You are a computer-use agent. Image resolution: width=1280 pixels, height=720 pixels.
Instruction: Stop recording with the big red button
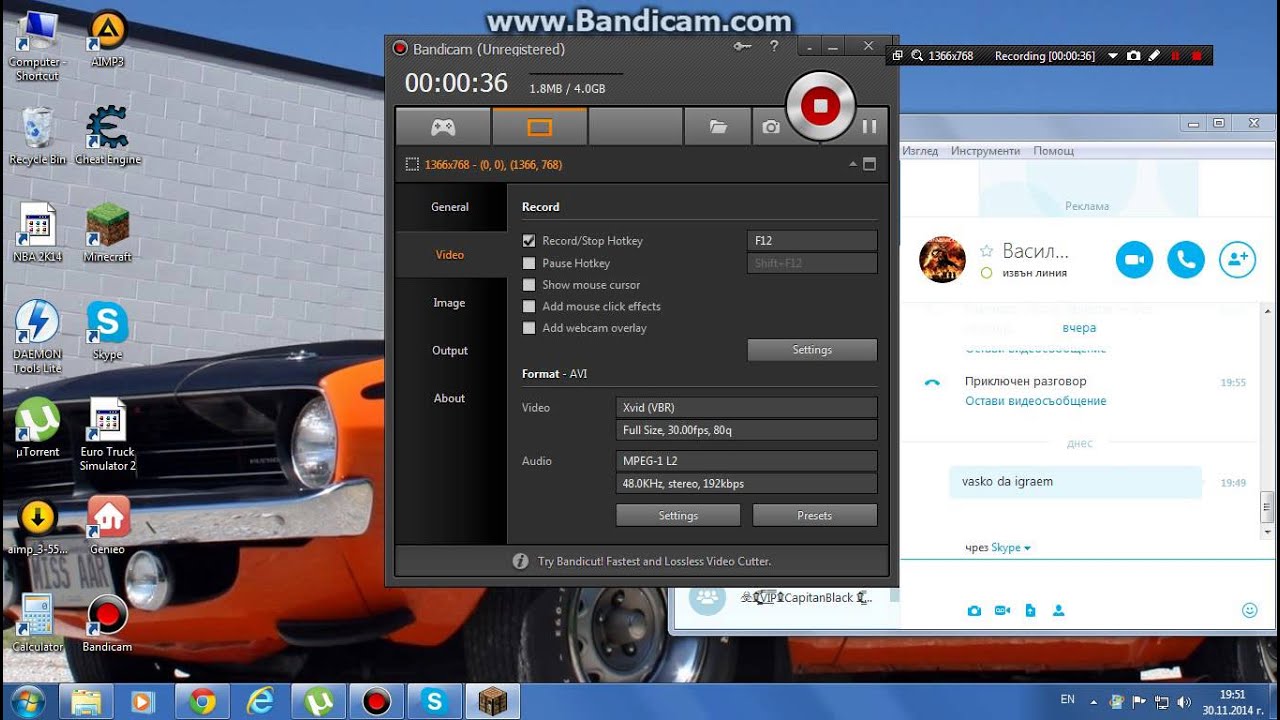coord(821,105)
